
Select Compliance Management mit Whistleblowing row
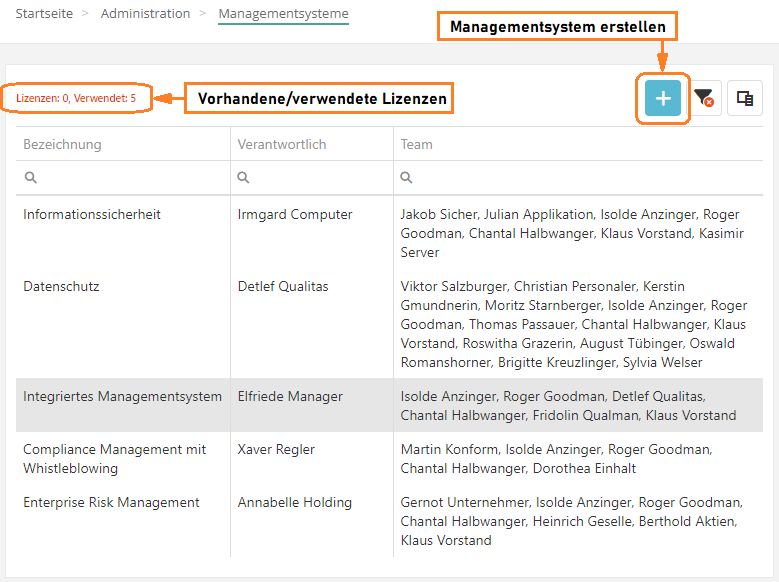click(x=112, y=458)
